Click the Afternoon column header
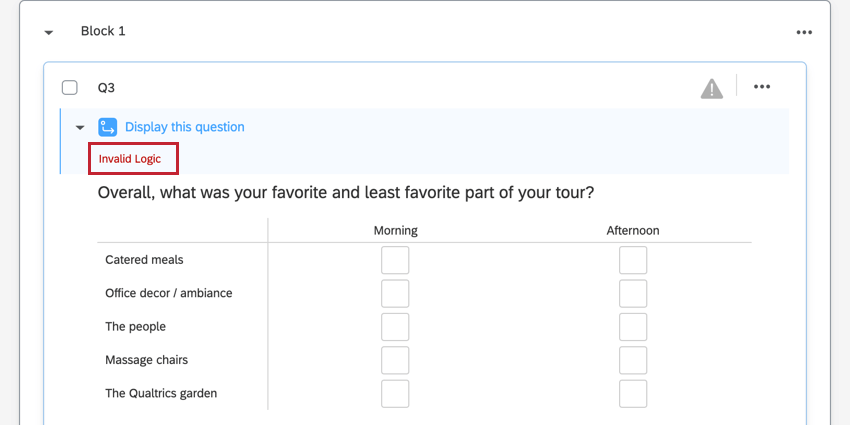The width and height of the screenshot is (850, 425). pyautogui.click(x=632, y=230)
